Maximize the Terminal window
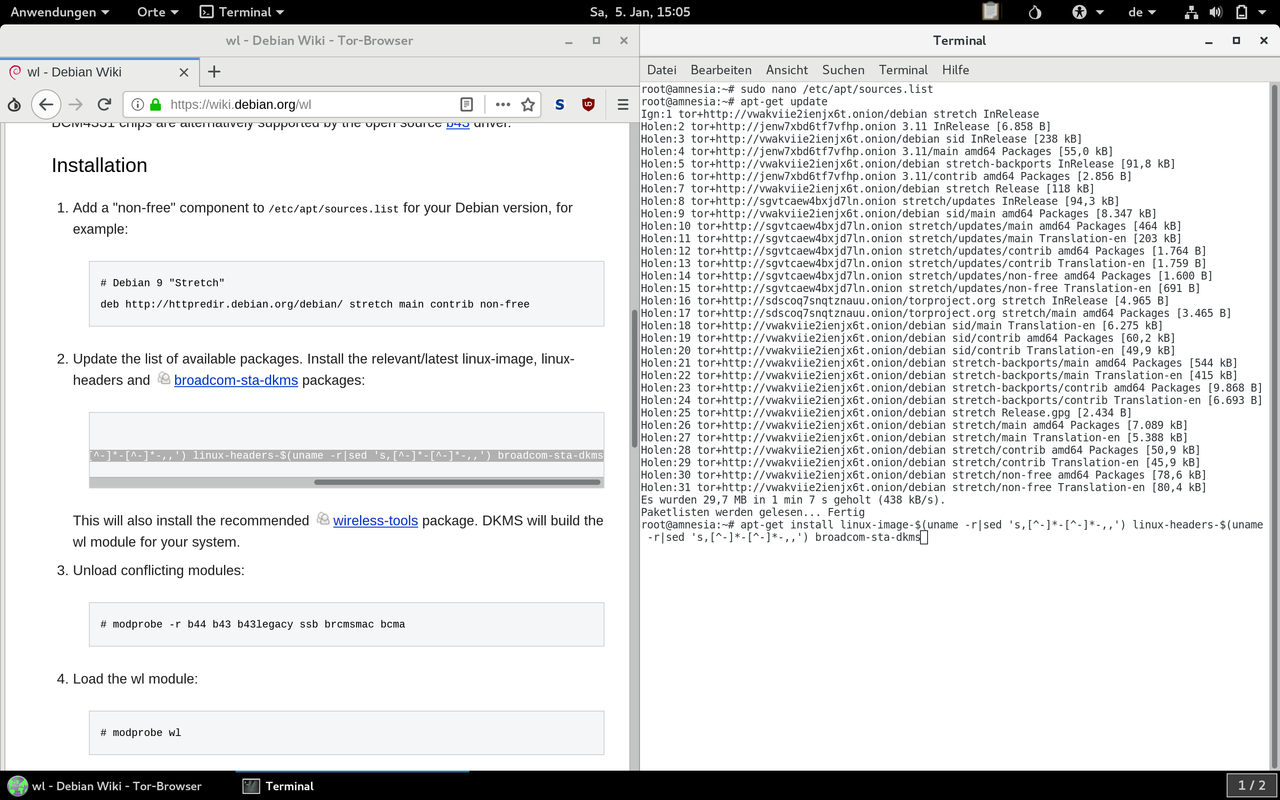Screen dimensions: 1280x800 click(x=1236, y=41)
